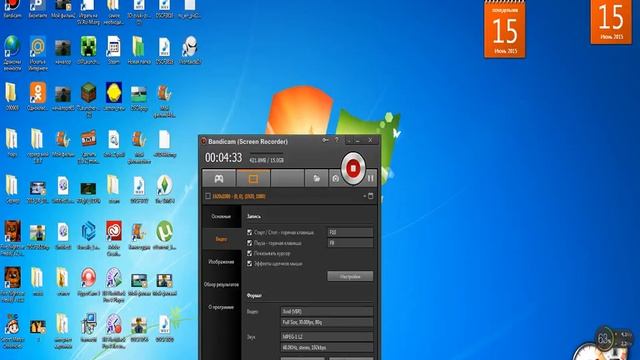Select the Видео tab in Bandicam sidebar

[221, 239]
